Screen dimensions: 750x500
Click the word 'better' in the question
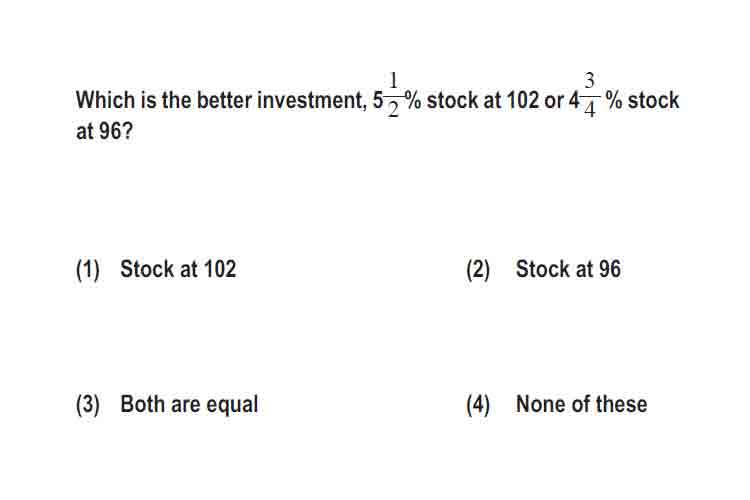point(224,100)
